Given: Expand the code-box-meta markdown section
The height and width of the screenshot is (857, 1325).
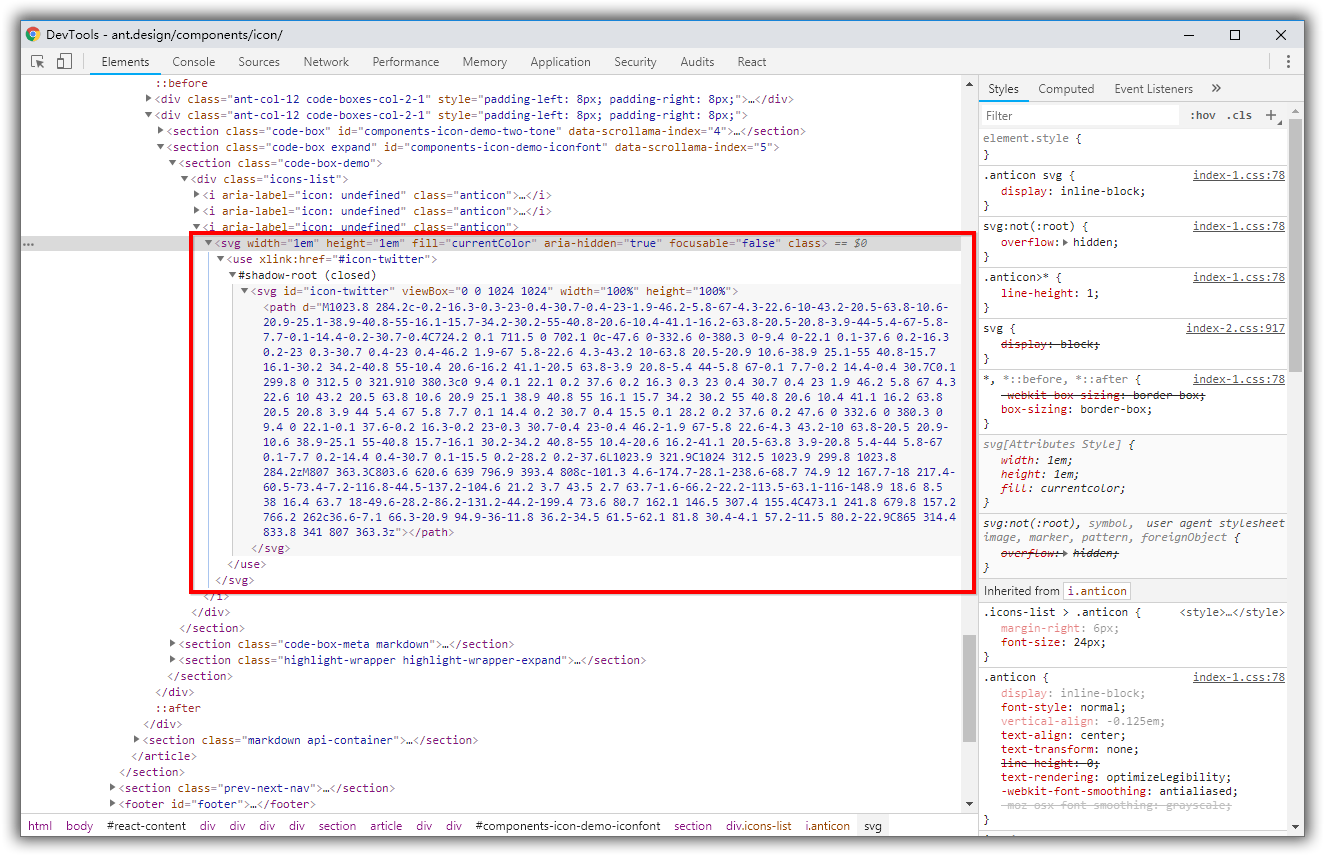Looking at the screenshot, I should coord(172,643).
